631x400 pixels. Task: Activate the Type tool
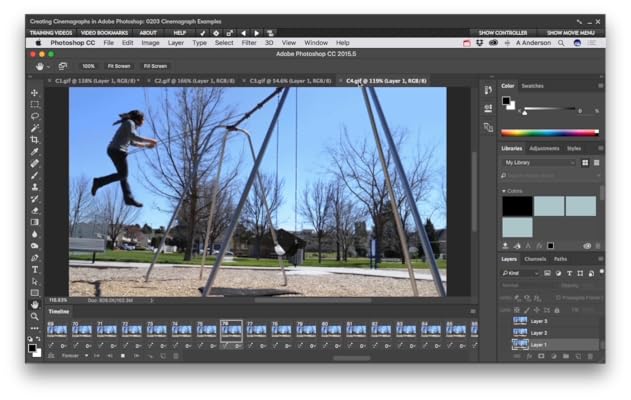pos(35,269)
